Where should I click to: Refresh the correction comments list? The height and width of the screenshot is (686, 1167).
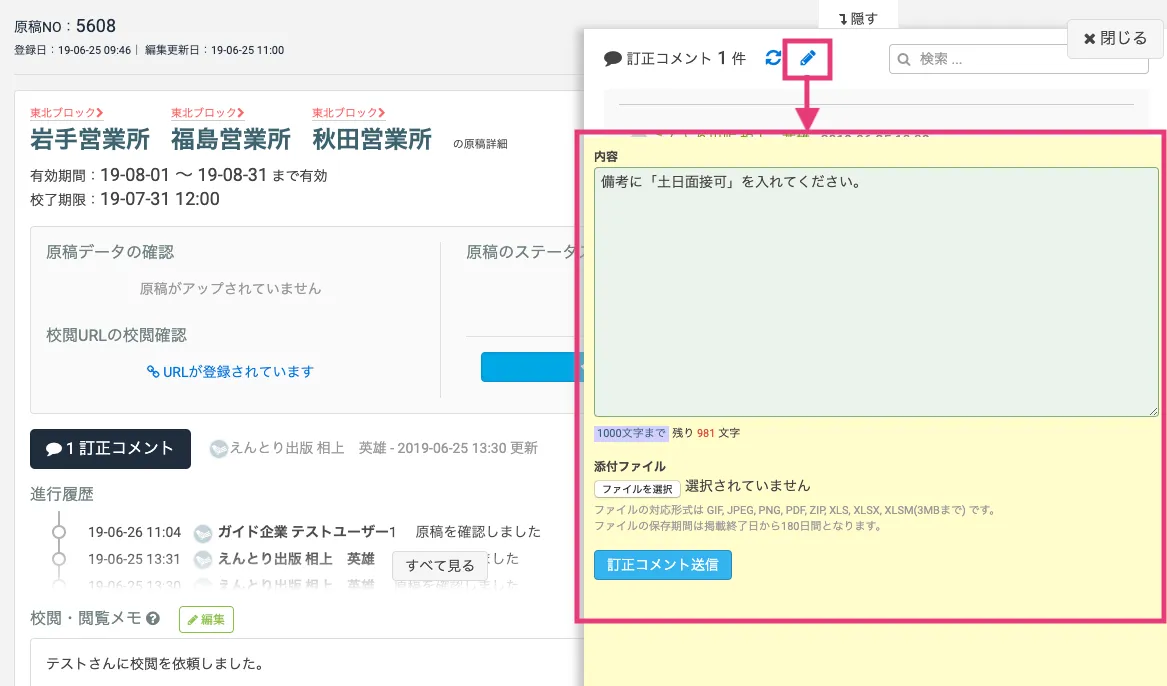click(x=773, y=58)
